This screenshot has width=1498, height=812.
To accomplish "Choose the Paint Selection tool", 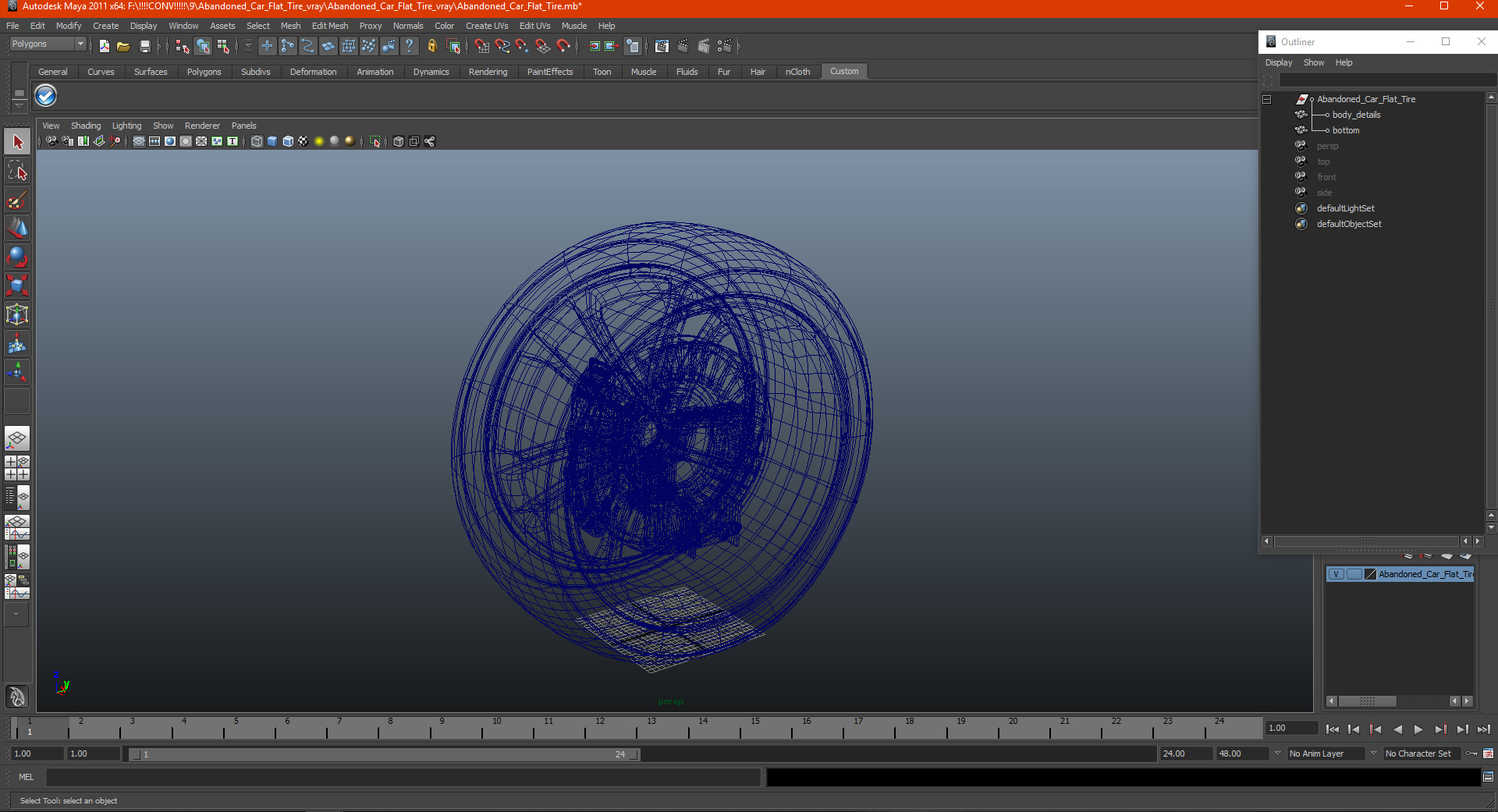I will point(17,200).
